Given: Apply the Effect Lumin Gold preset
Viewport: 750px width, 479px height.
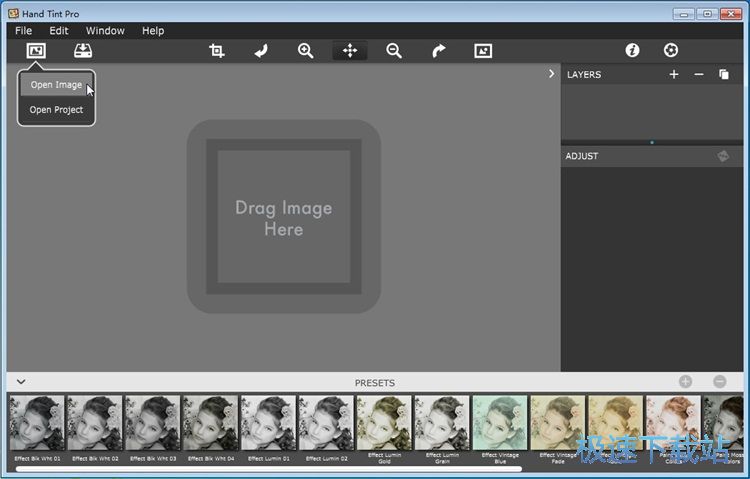Looking at the screenshot, I should pyautogui.click(x=384, y=422).
